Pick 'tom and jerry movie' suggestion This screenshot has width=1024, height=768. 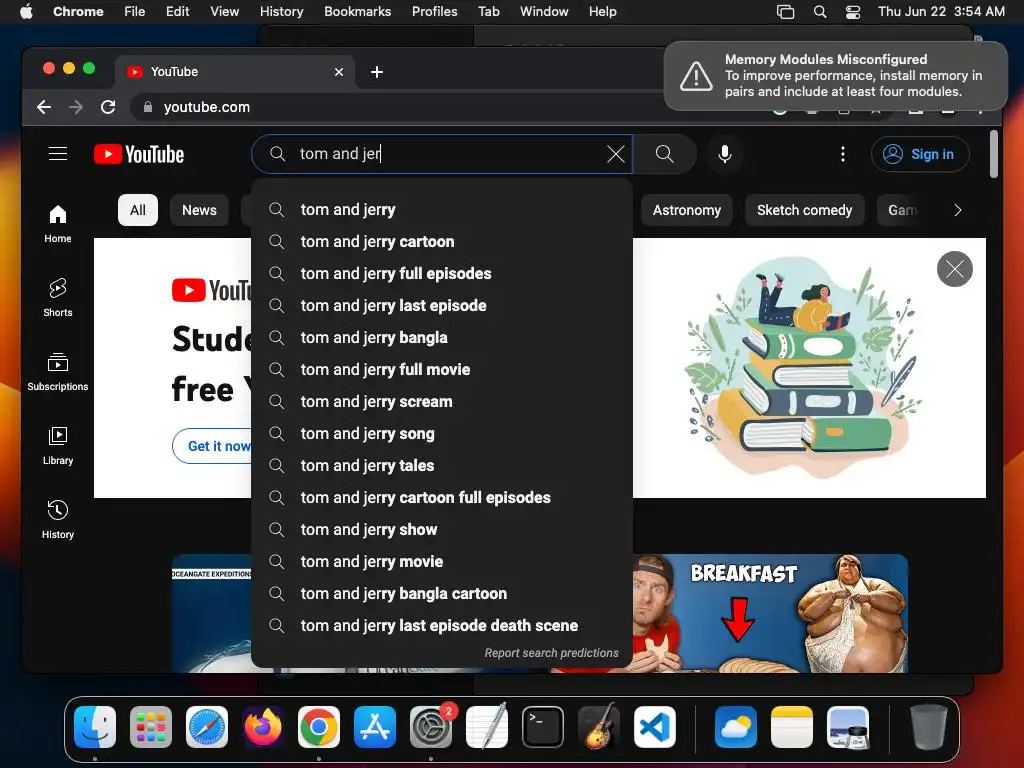click(442, 562)
